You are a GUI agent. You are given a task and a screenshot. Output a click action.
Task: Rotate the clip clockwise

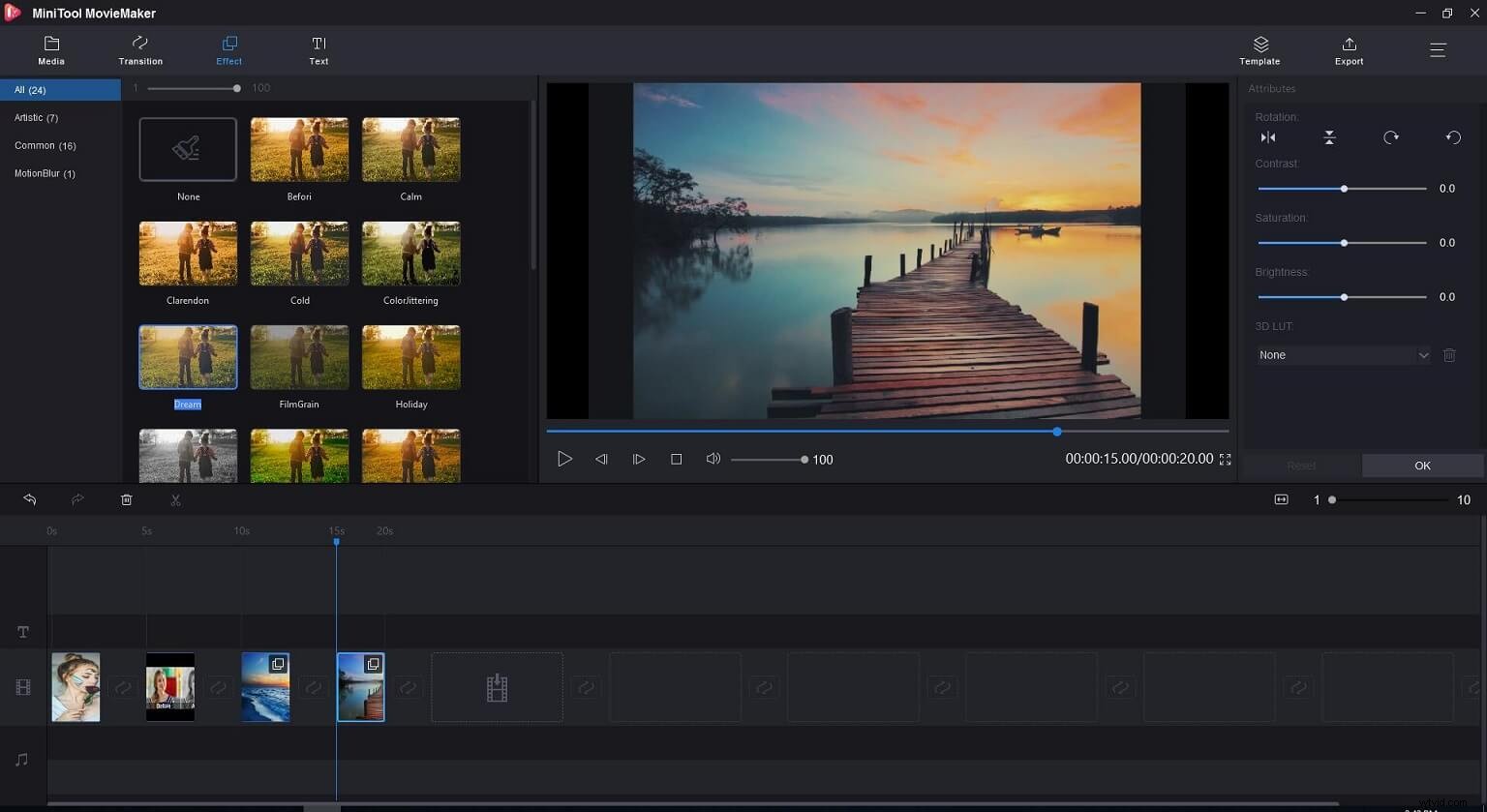click(1391, 136)
